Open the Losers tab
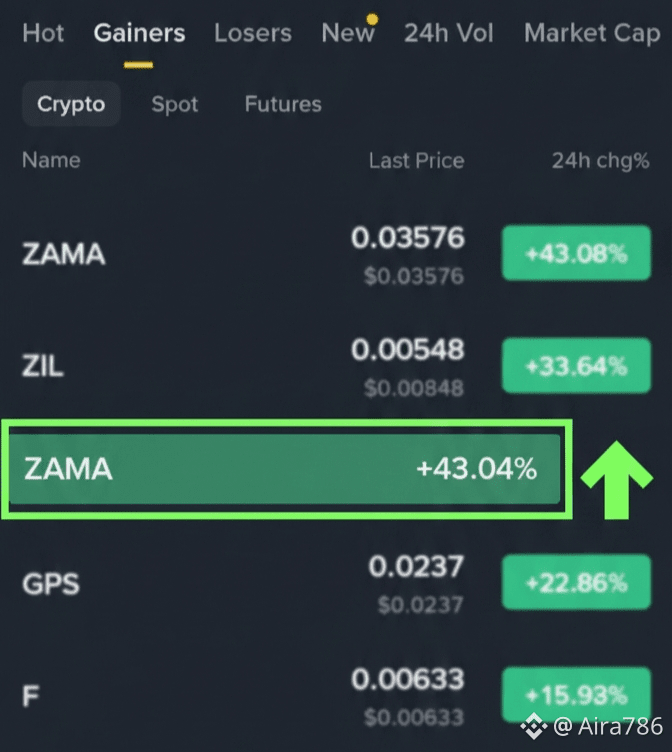Image resolution: width=672 pixels, height=752 pixels. 253,33
